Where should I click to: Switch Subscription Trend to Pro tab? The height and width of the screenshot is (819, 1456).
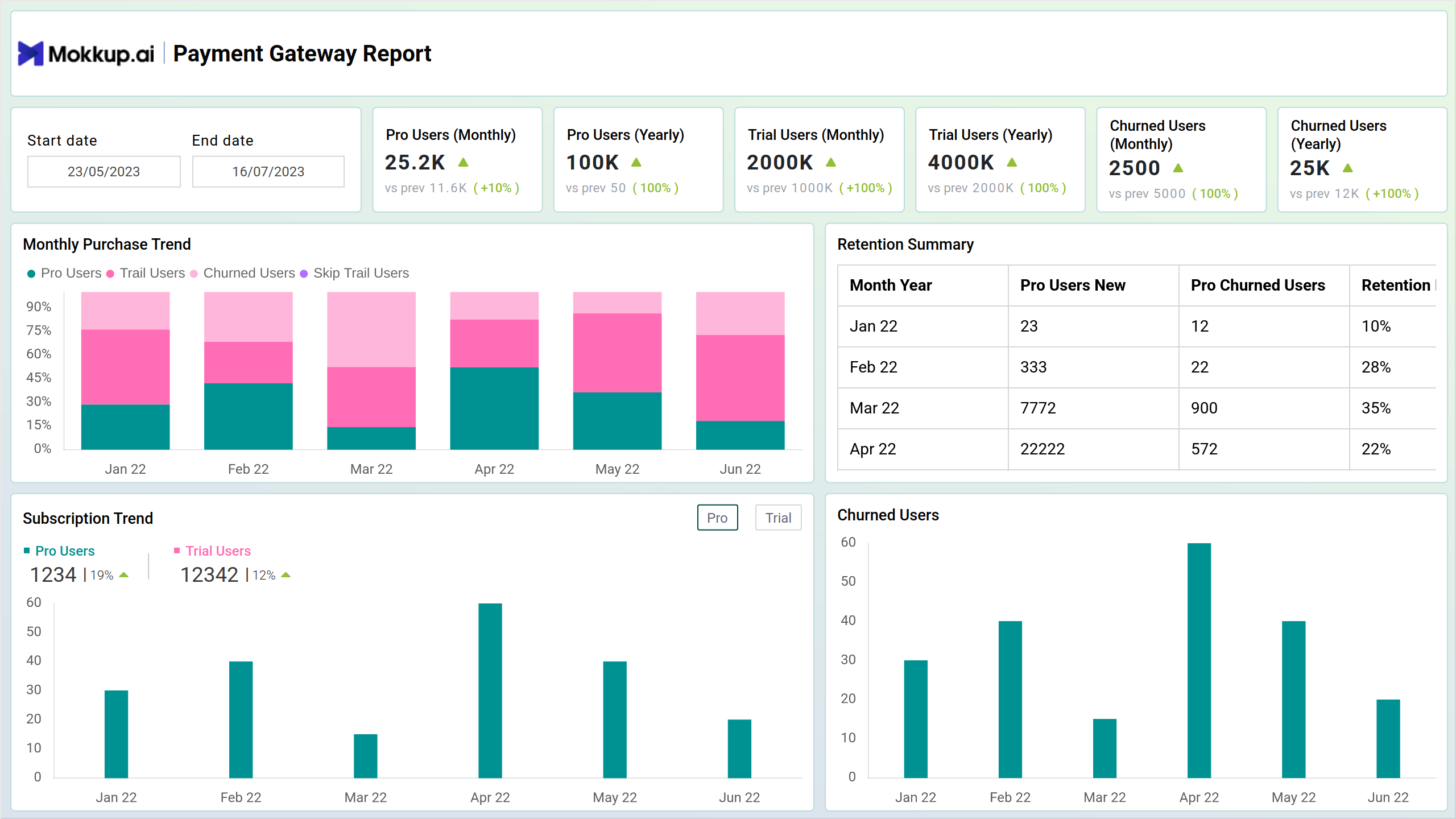717,518
